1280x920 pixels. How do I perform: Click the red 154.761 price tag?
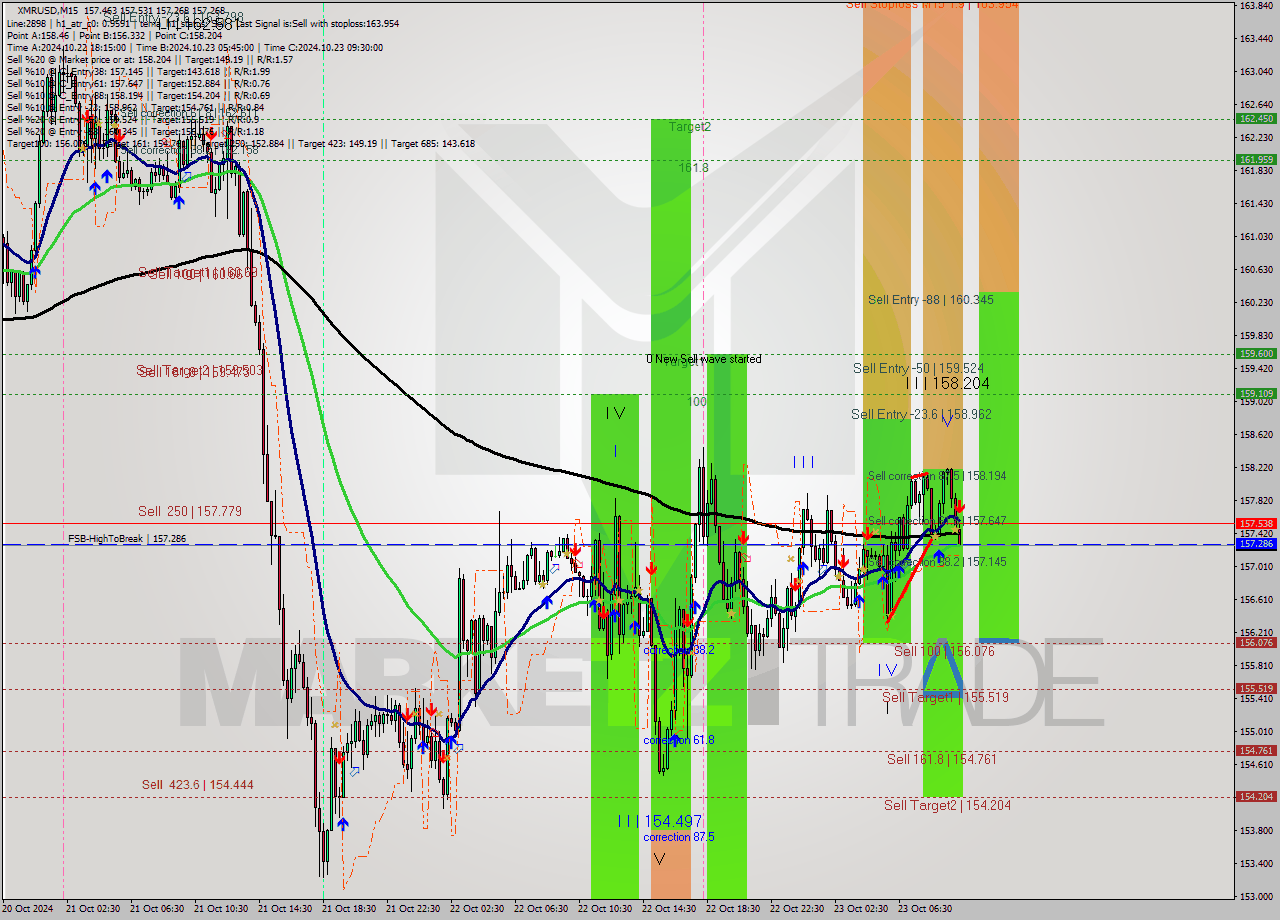pyautogui.click(x=1256, y=751)
